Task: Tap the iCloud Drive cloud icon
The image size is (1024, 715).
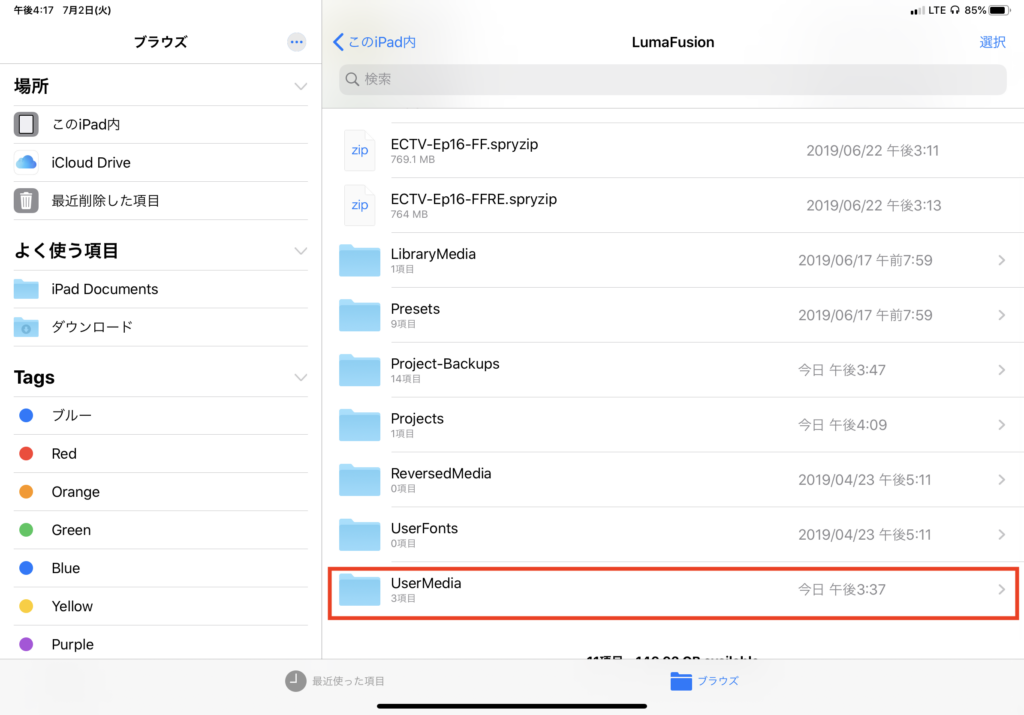Action: pos(26,163)
